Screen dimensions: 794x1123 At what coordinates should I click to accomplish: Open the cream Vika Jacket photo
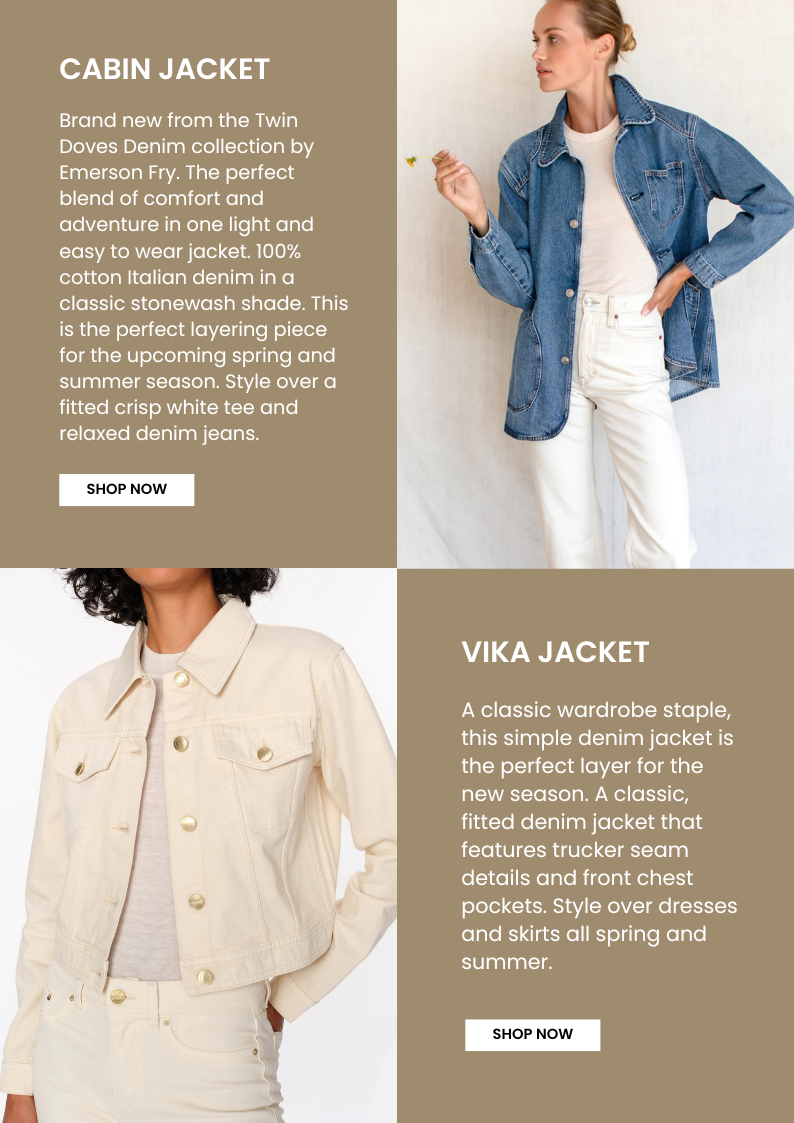point(198,846)
